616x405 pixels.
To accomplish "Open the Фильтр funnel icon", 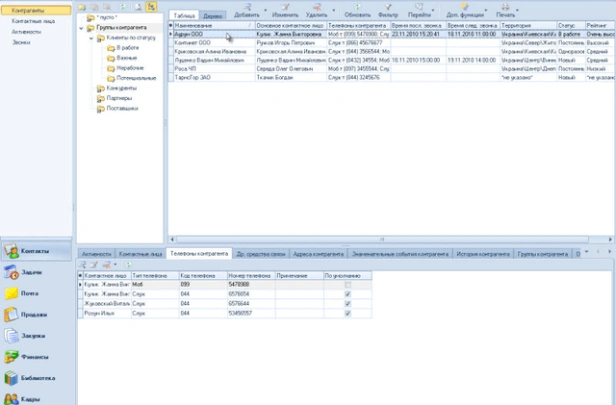I will (x=388, y=7).
